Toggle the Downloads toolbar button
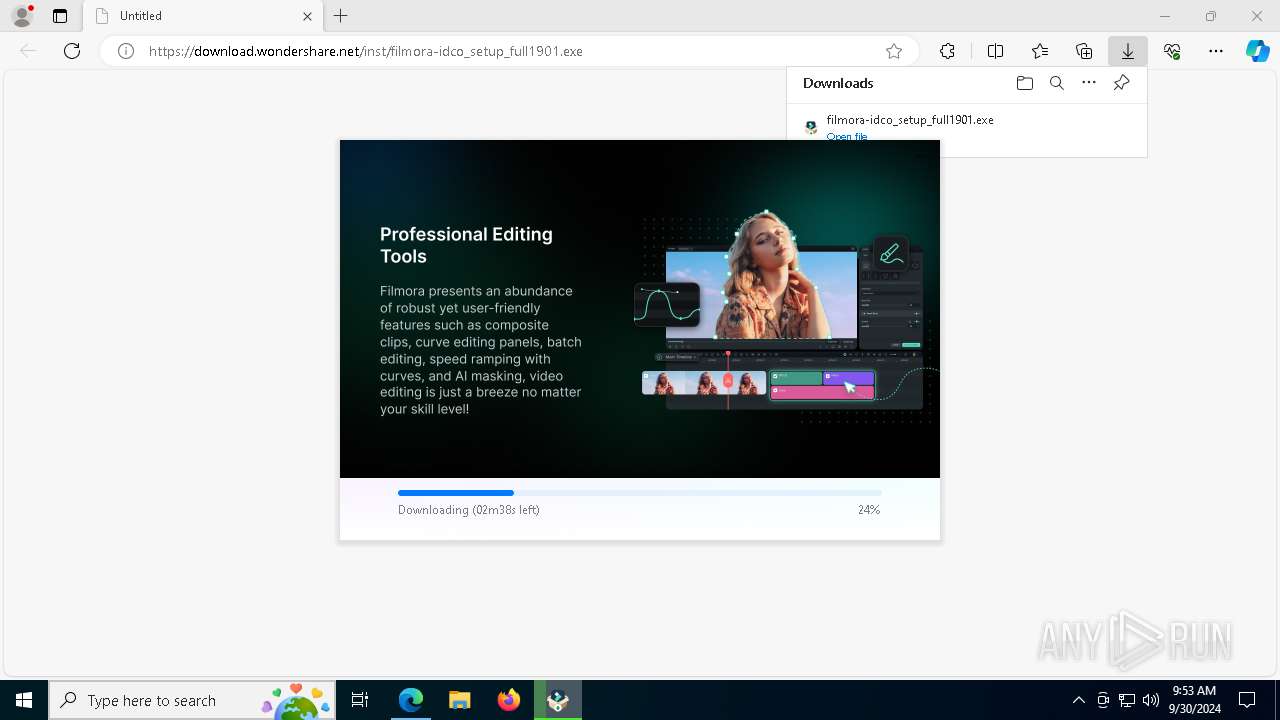 point(1128,51)
